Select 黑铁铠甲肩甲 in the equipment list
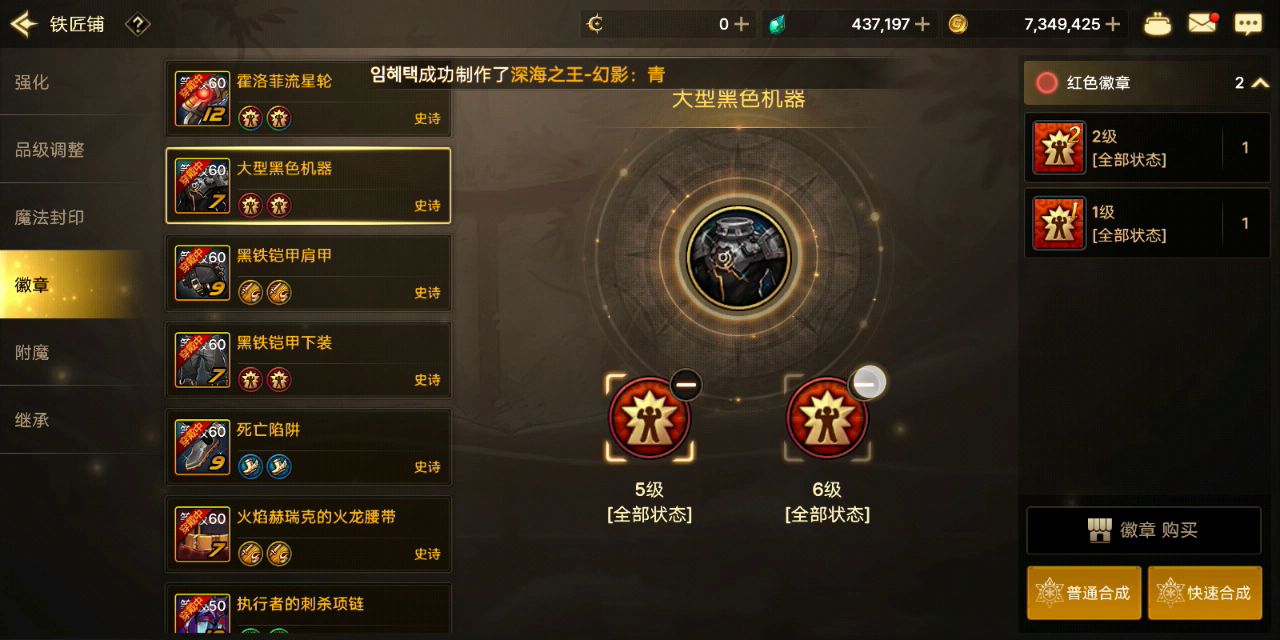The width and height of the screenshot is (1280, 640). coord(308,273)
